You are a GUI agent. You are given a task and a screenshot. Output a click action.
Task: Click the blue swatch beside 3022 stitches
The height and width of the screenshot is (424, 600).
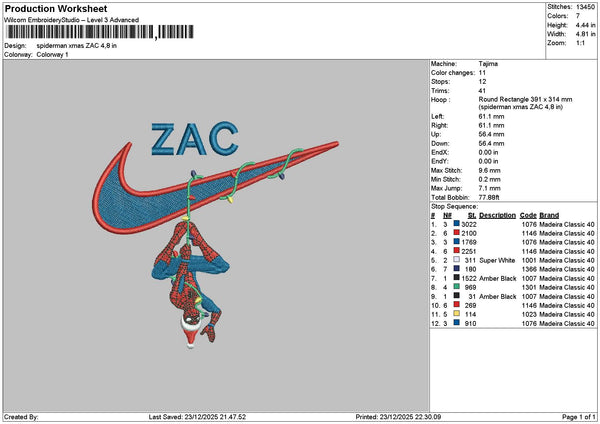click(456, 223)
